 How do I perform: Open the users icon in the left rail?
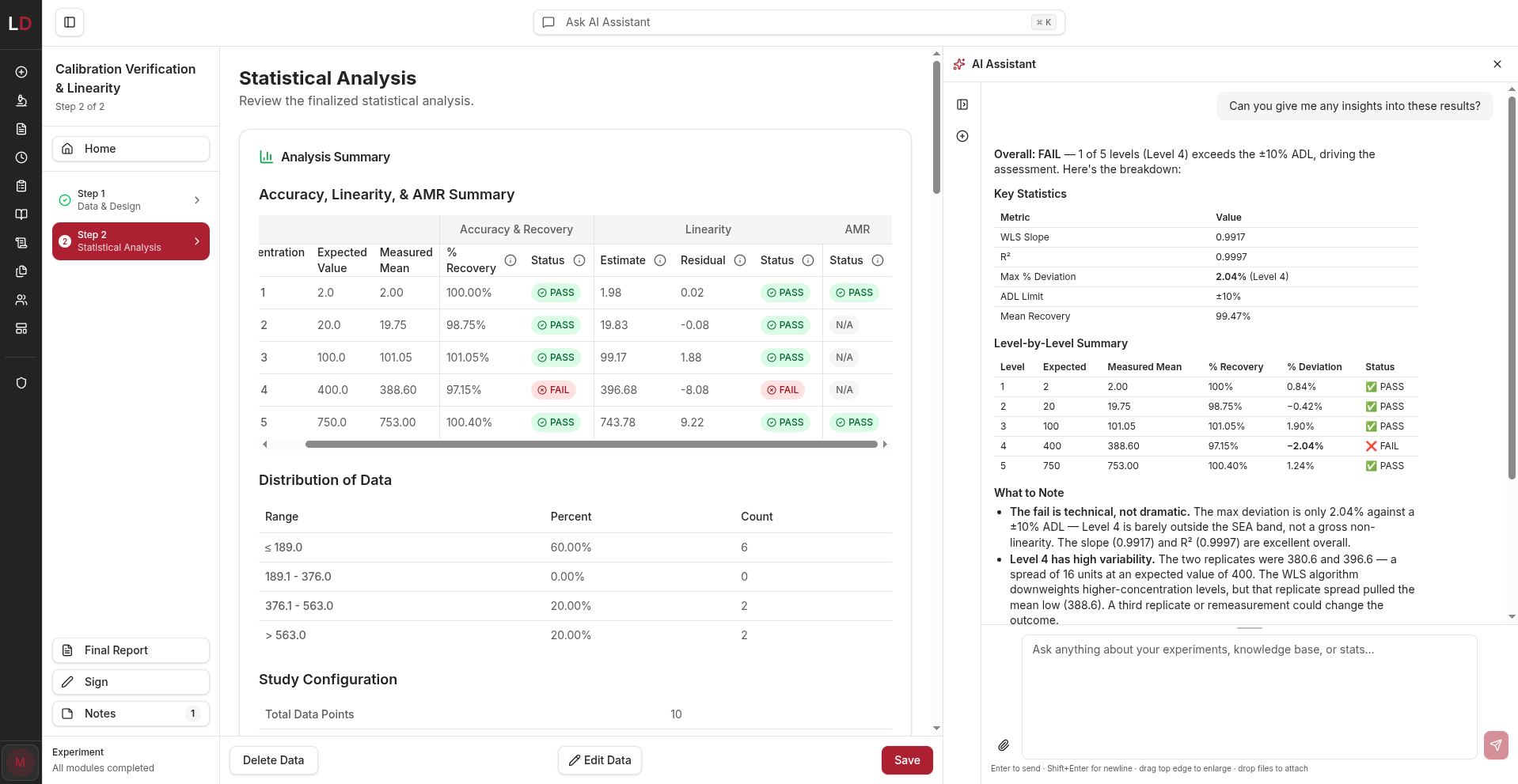pos(21,300)
